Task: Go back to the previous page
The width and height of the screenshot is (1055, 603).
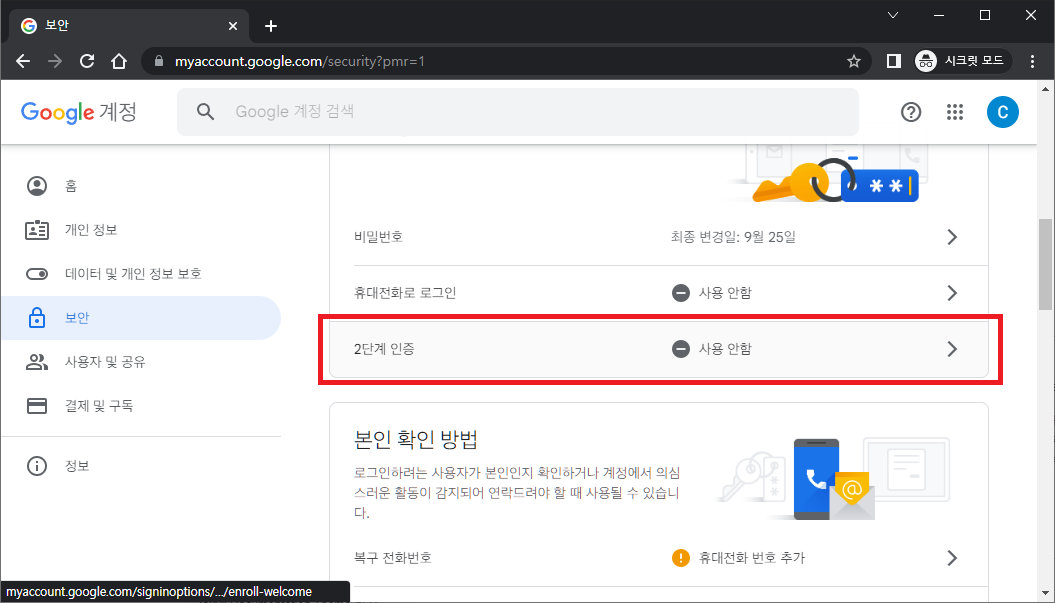Action: pyautogui.click(x=23, y=61)
